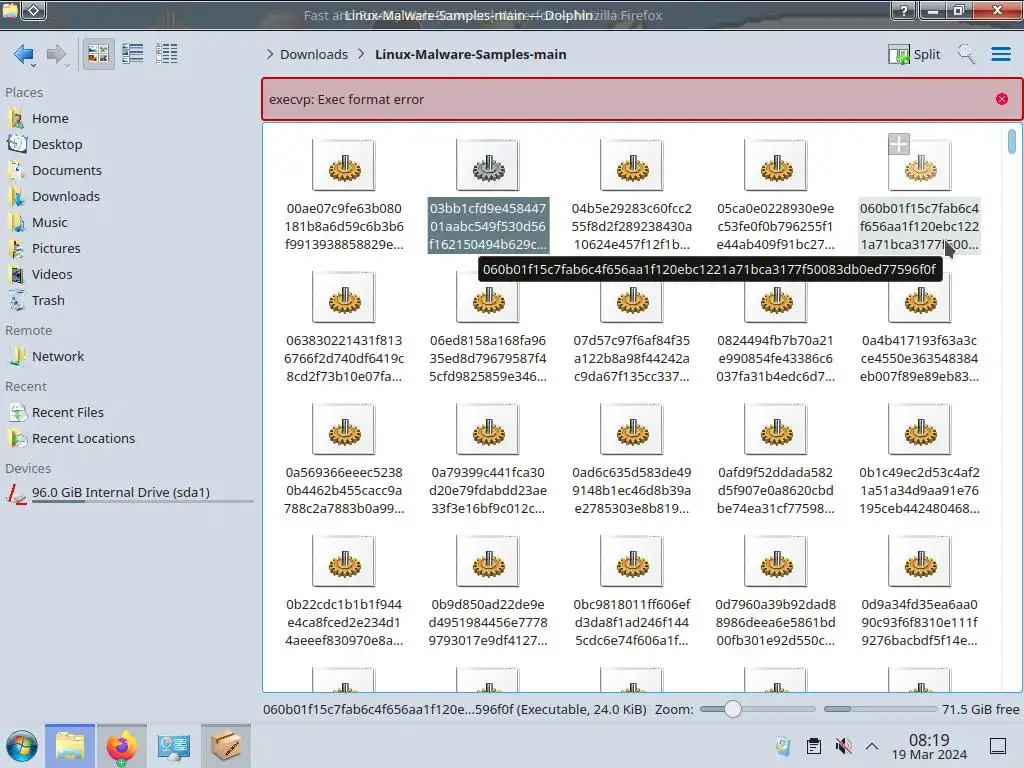Click the 71.5 GiB free space bar
1024x768 pixels.
(x=880, y=709)
